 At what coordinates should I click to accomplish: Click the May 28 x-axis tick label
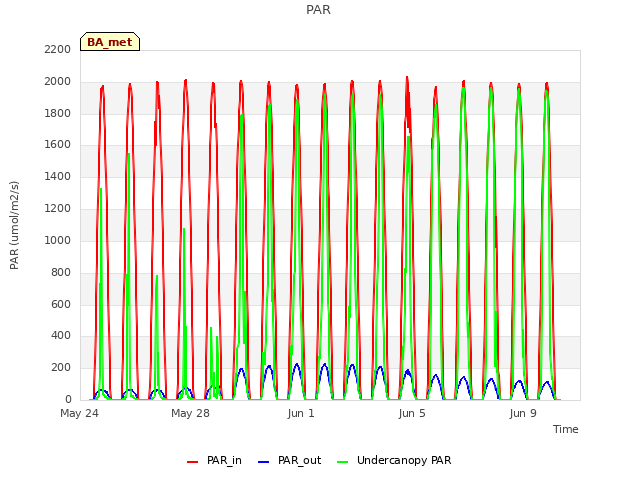(x=190, y=413)
